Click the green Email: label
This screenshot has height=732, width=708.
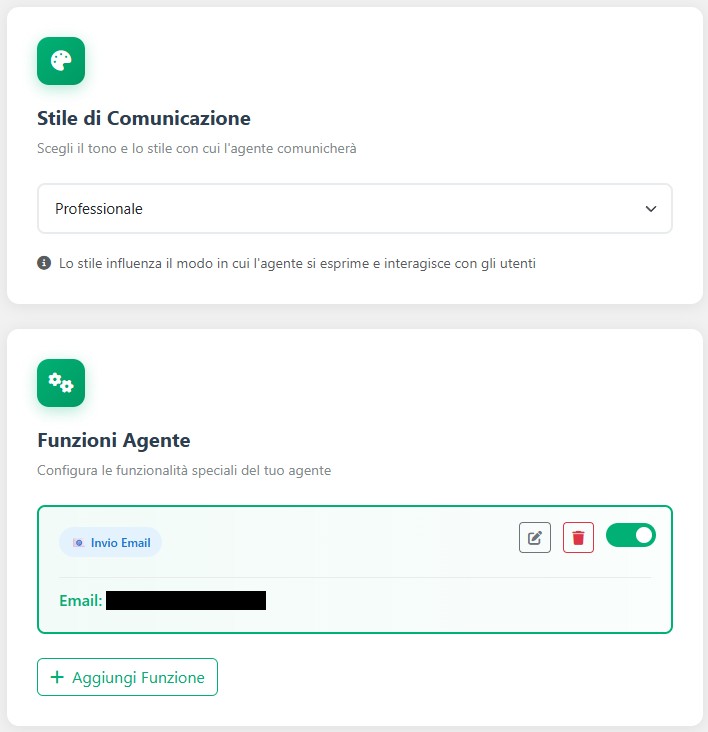point(81,601)
